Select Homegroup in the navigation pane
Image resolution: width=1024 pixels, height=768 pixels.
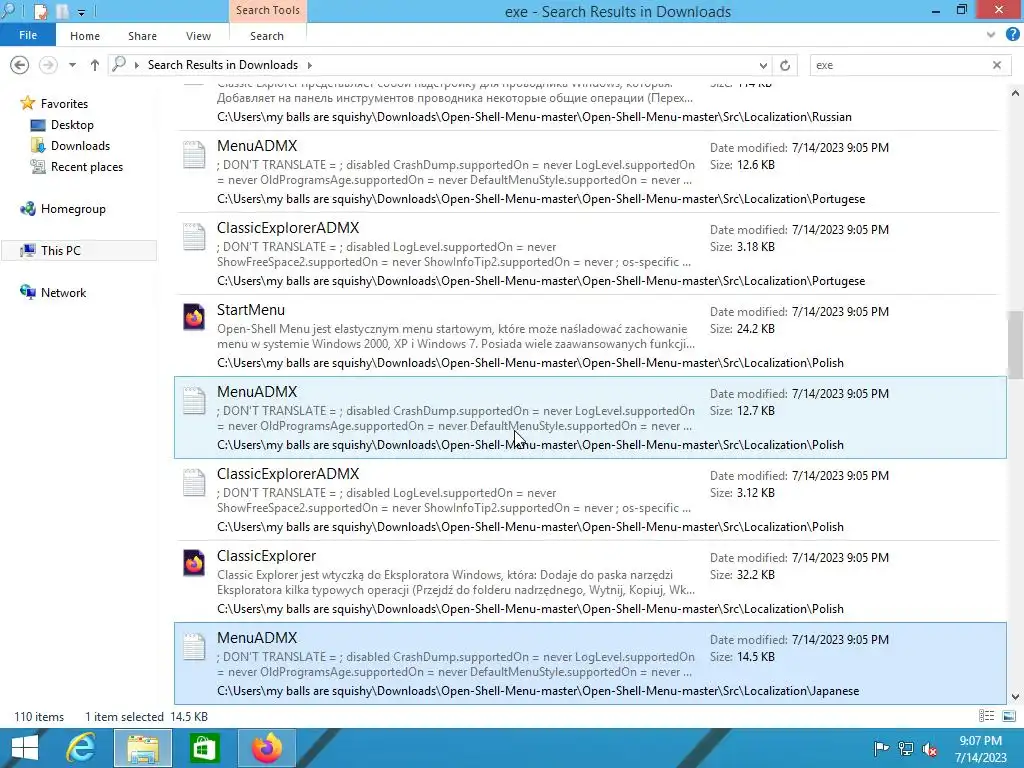(73, 209)
